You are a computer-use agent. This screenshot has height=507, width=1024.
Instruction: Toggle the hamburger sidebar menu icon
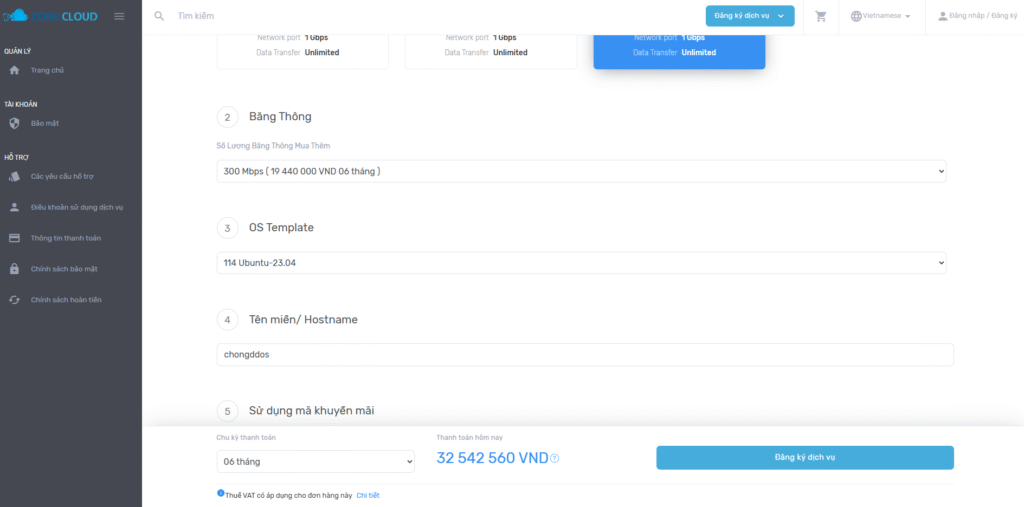click(x=120, y=16)
